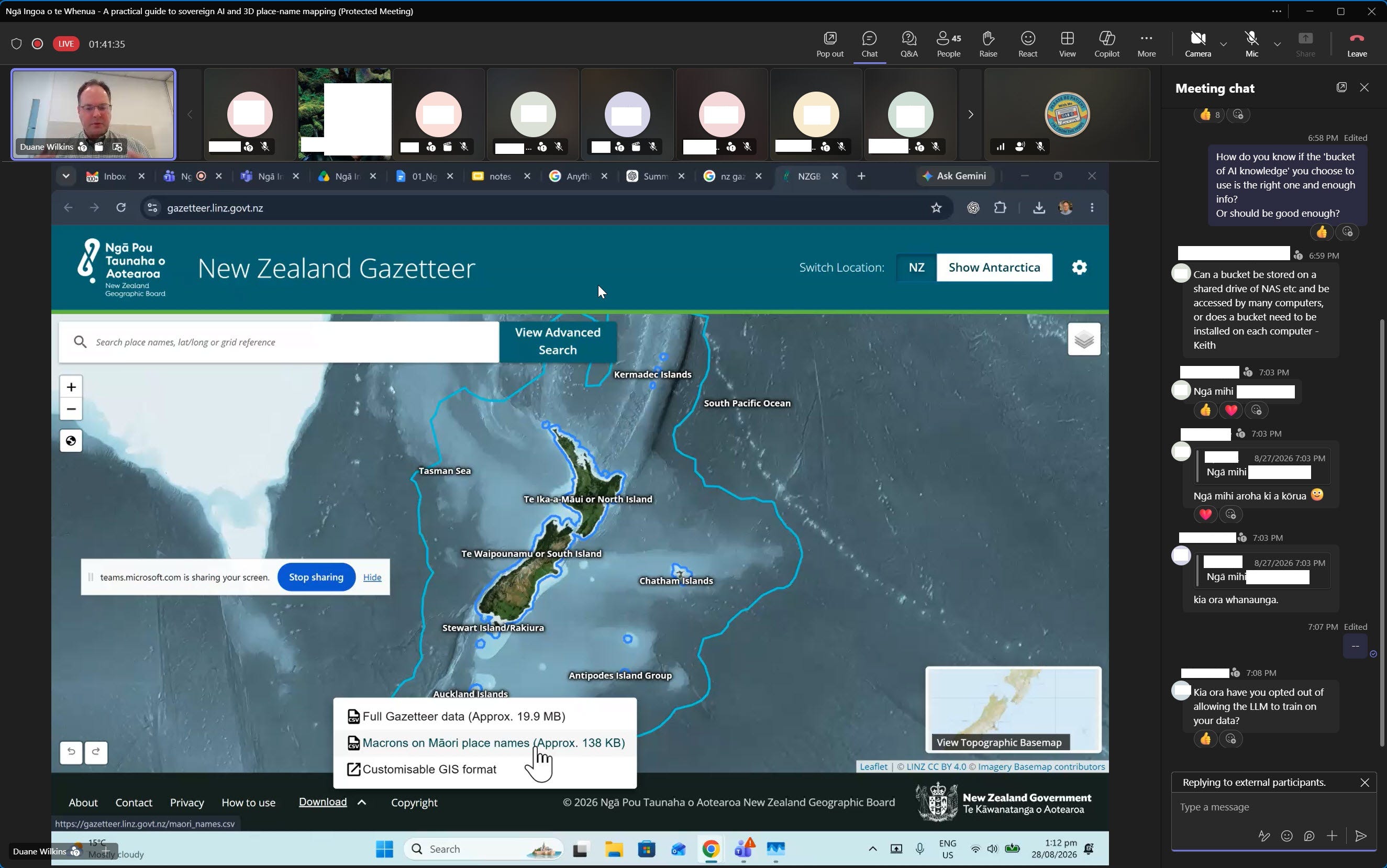The height and width of the screenshot is (868, 1387).
Task: Switch to the 01_Ng document tab
Action: pyautogui.click(x=424, y=176)
